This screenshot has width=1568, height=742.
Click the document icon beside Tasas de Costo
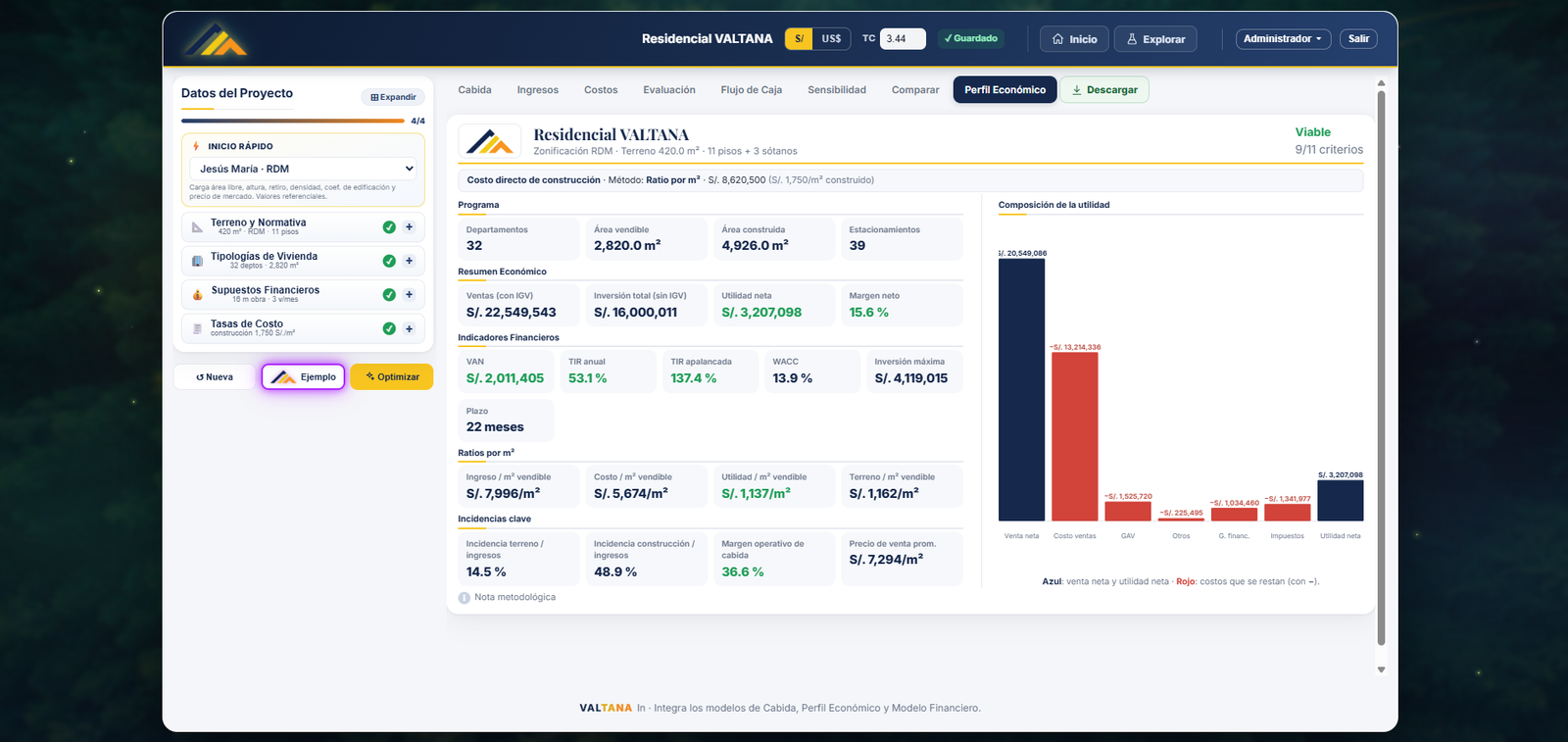click(x=197, y=328)
